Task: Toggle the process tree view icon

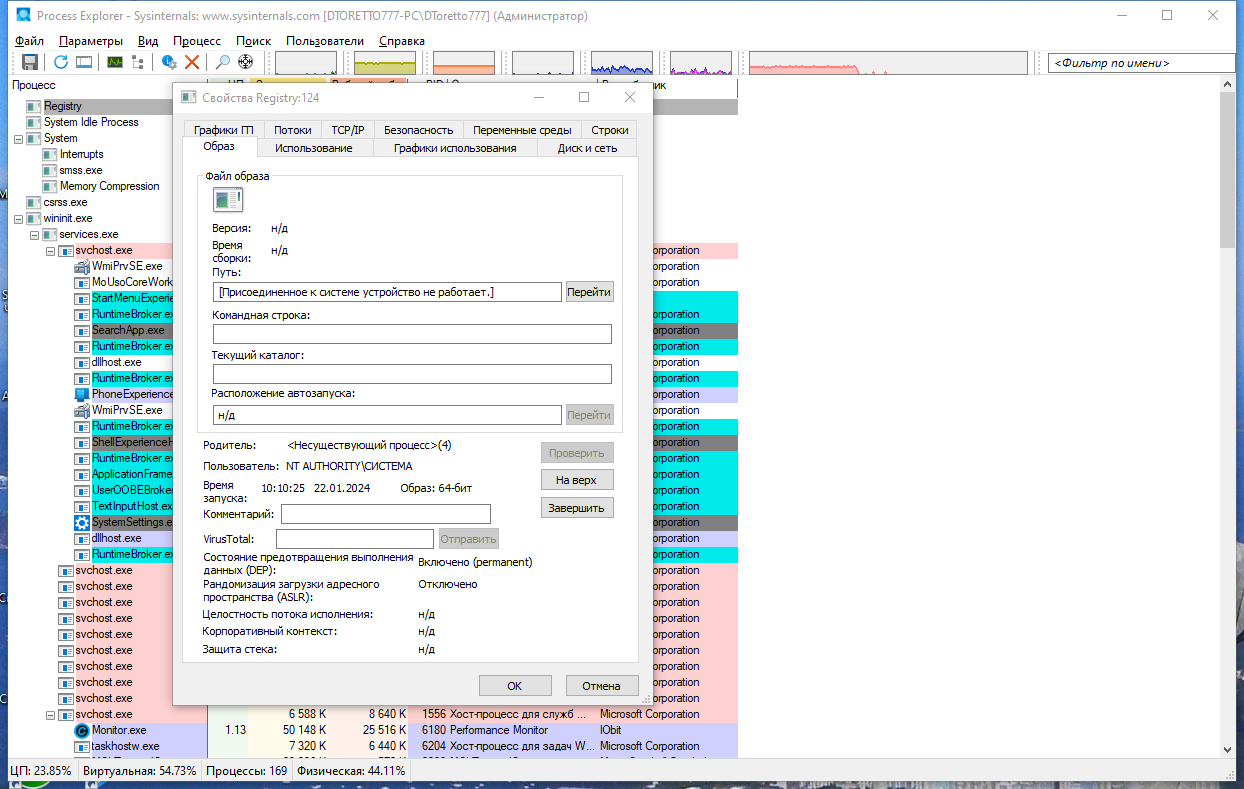Action: (x=138, y=62)
